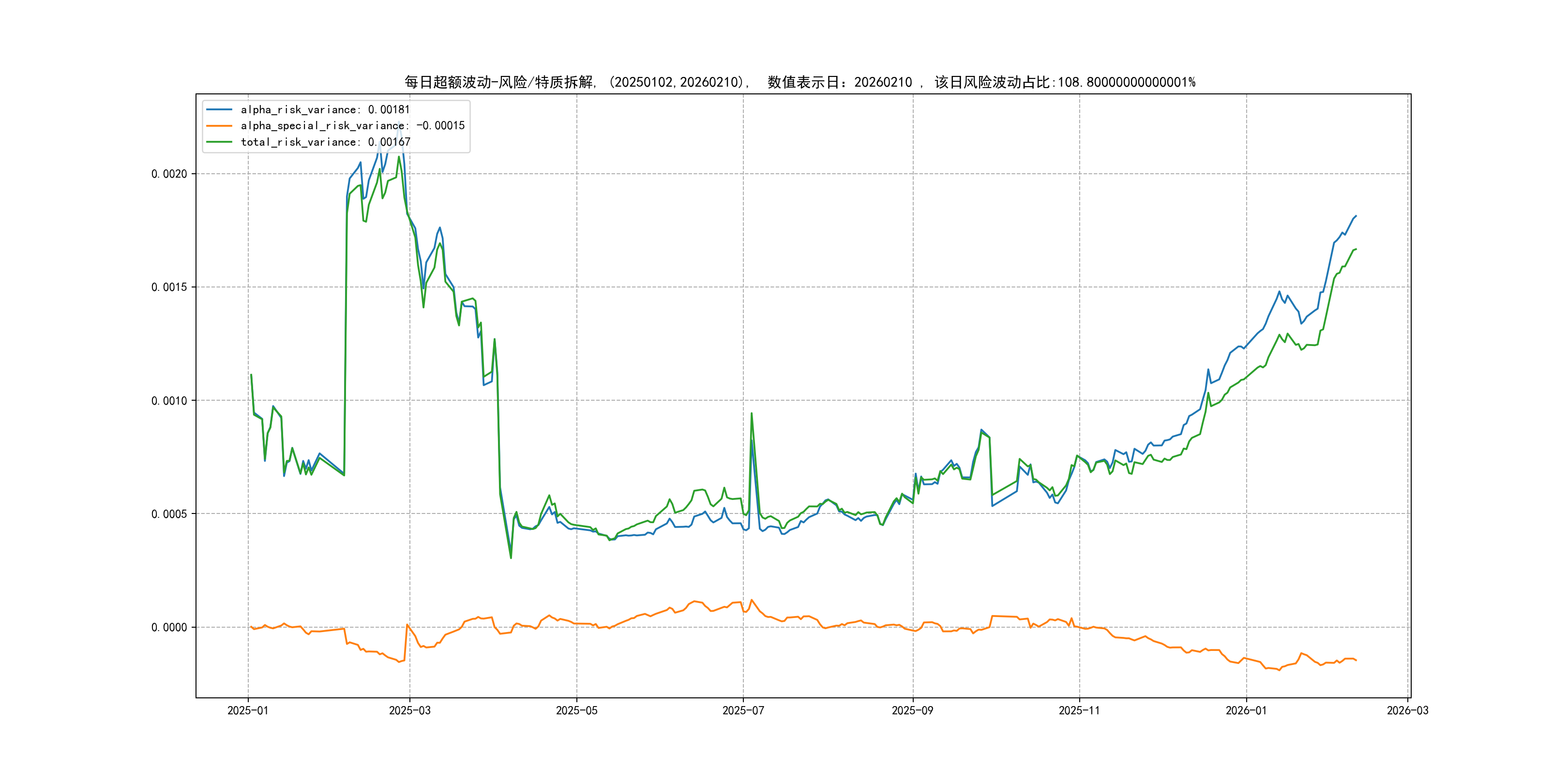Click the 0.0005 y-axis tick label
The width and height of the screenshot is (1568, 784).
tap(169, 514)
